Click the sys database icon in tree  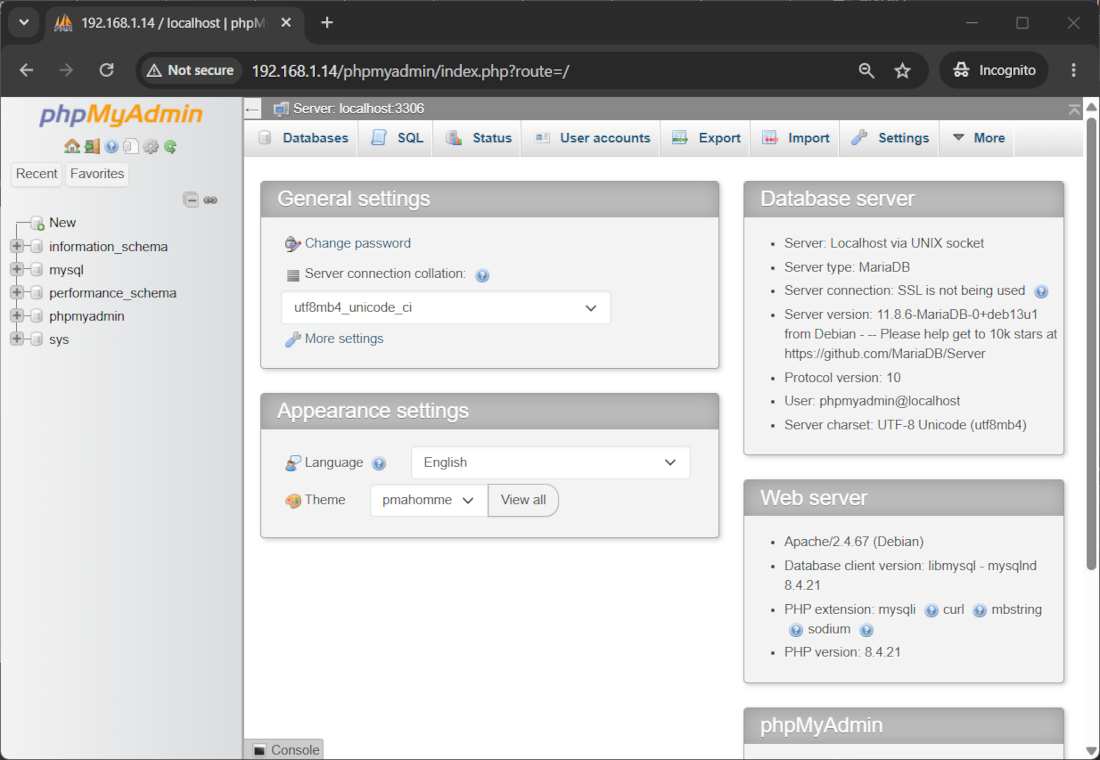click(x=37, y=339)
